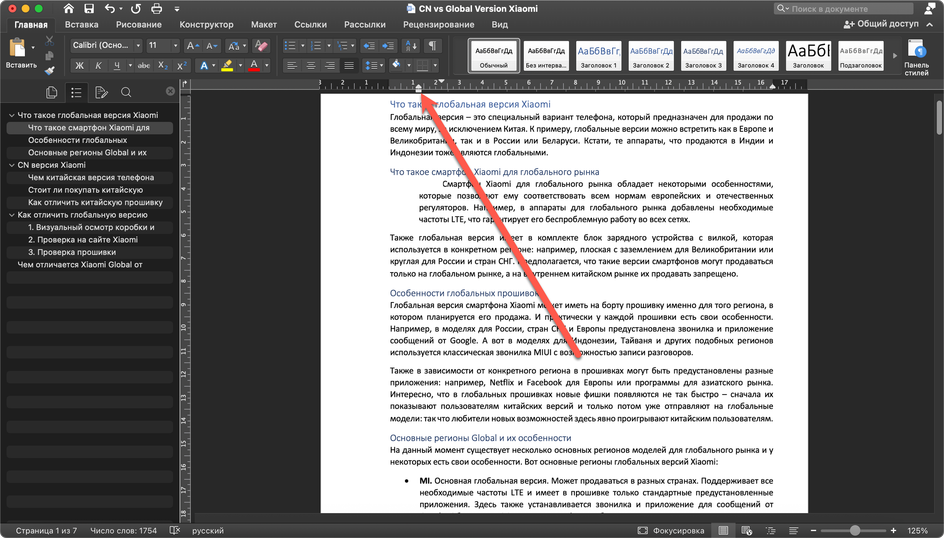Decrease the font size
This screenshot has width=944, height=538.
coord(212,46)
